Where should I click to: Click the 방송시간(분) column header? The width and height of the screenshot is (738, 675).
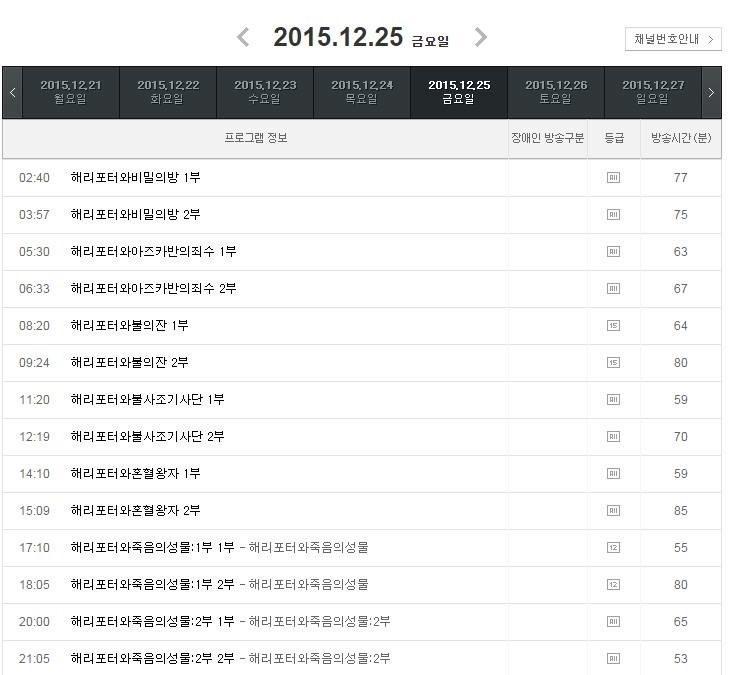point(681,138)
